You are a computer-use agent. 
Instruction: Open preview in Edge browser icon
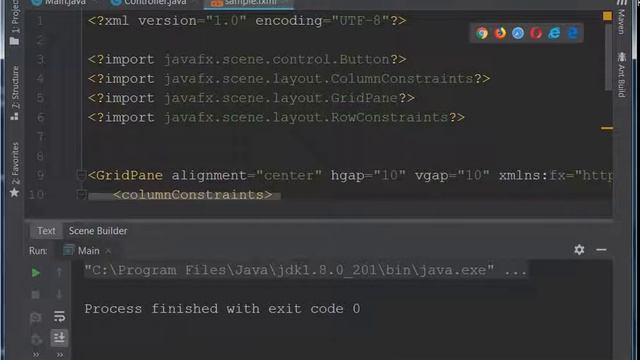(x=572, y=33)
